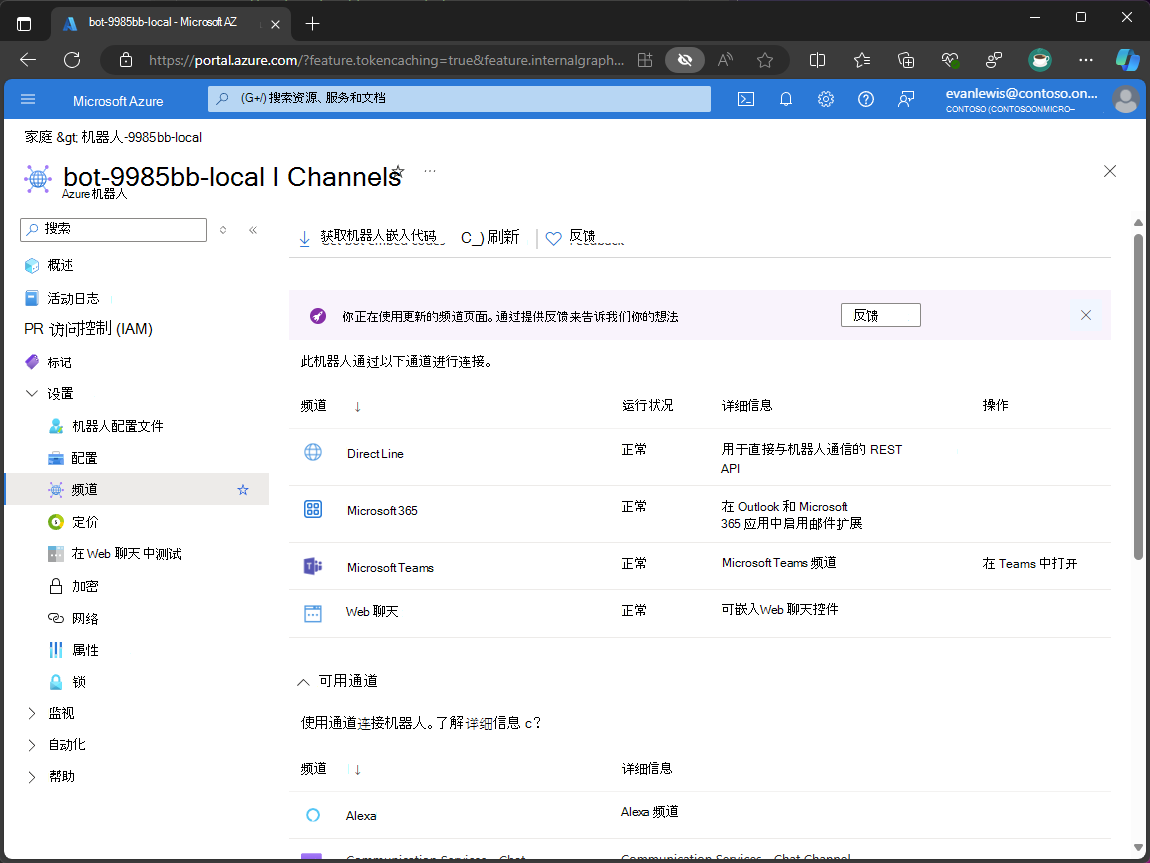
Task: Click the sidebar 搜索 box
Action: (114, 229)
